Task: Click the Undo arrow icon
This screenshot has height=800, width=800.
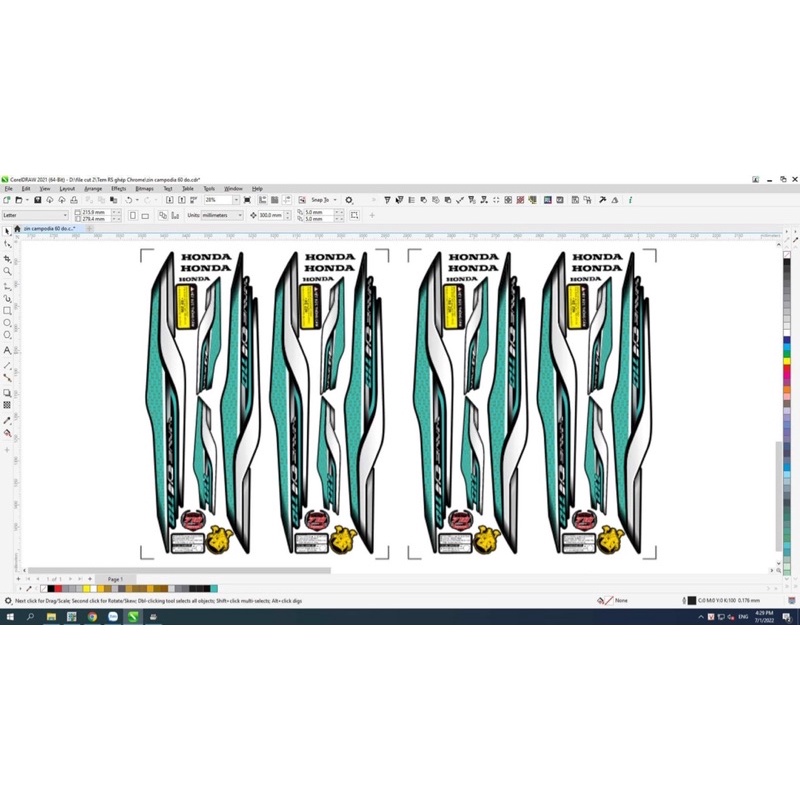Action: point(130,200)
